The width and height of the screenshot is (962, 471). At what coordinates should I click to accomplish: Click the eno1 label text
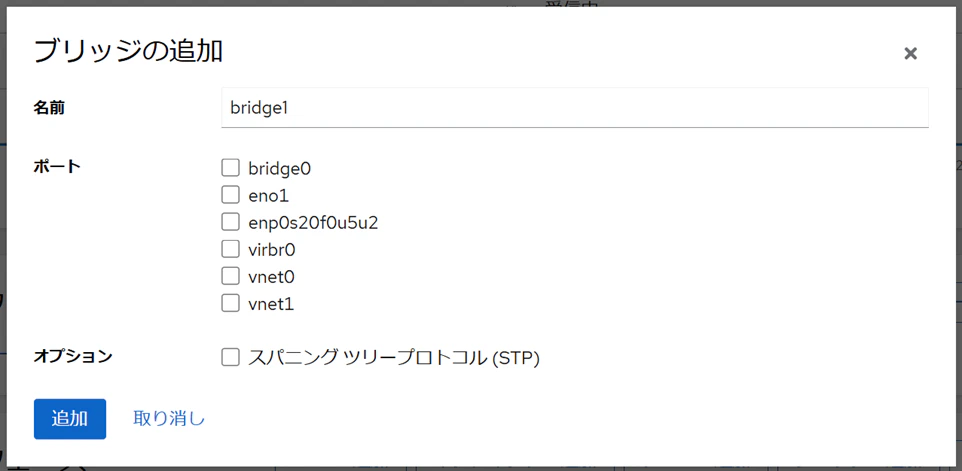tap(268, 196)
